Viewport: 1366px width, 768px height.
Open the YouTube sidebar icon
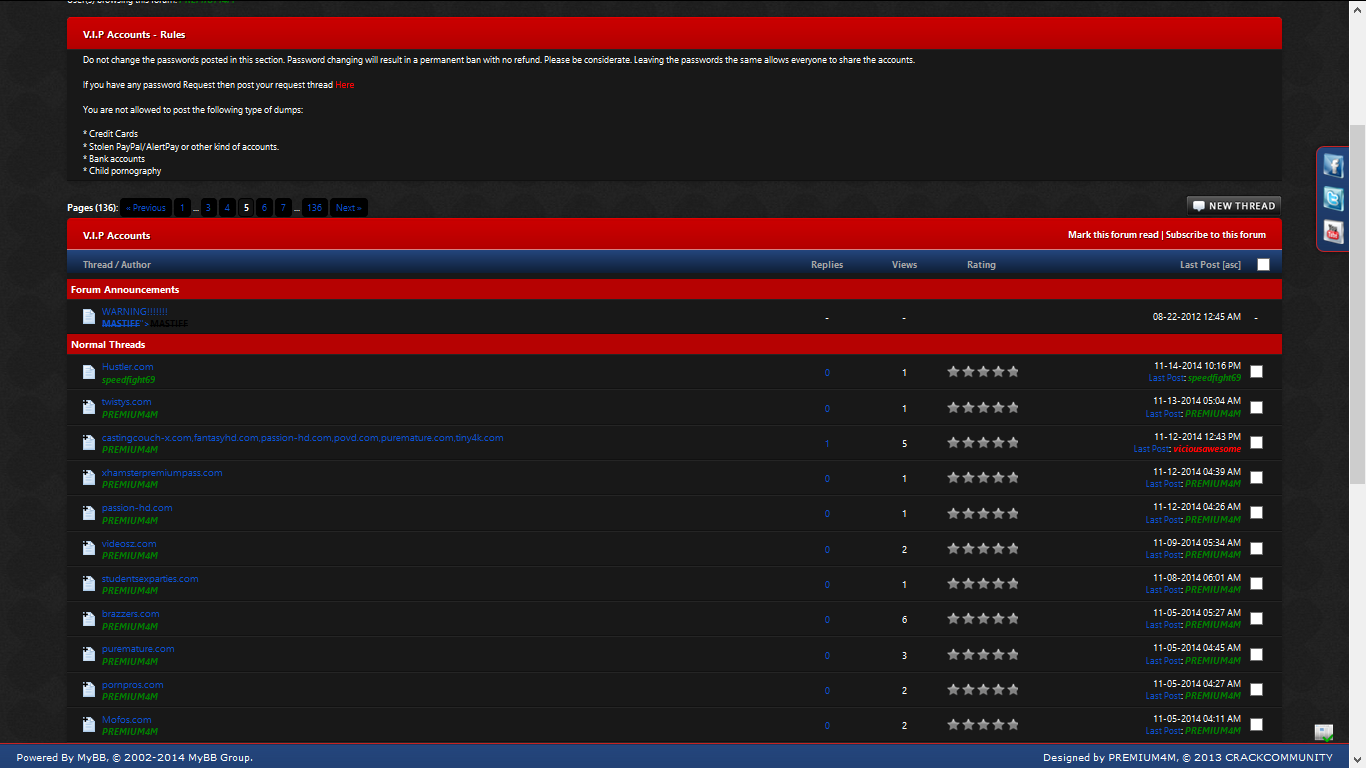tap(1333, 232)
